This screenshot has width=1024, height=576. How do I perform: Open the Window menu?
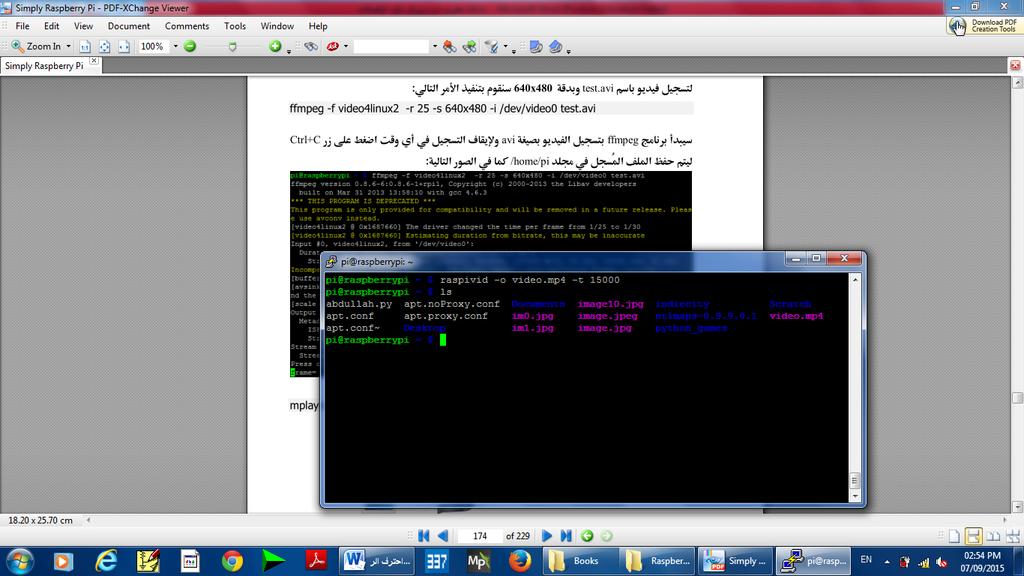277,26
